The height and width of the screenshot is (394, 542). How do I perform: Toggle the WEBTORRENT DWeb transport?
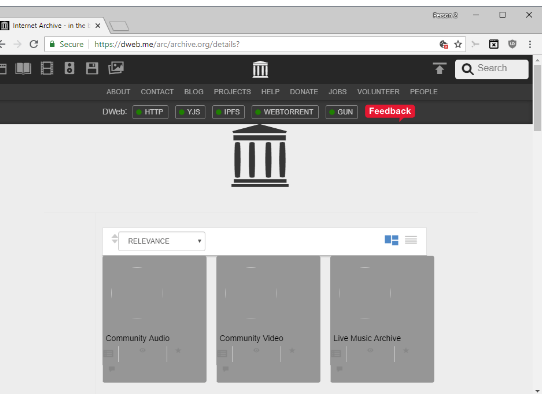point(285,112)
